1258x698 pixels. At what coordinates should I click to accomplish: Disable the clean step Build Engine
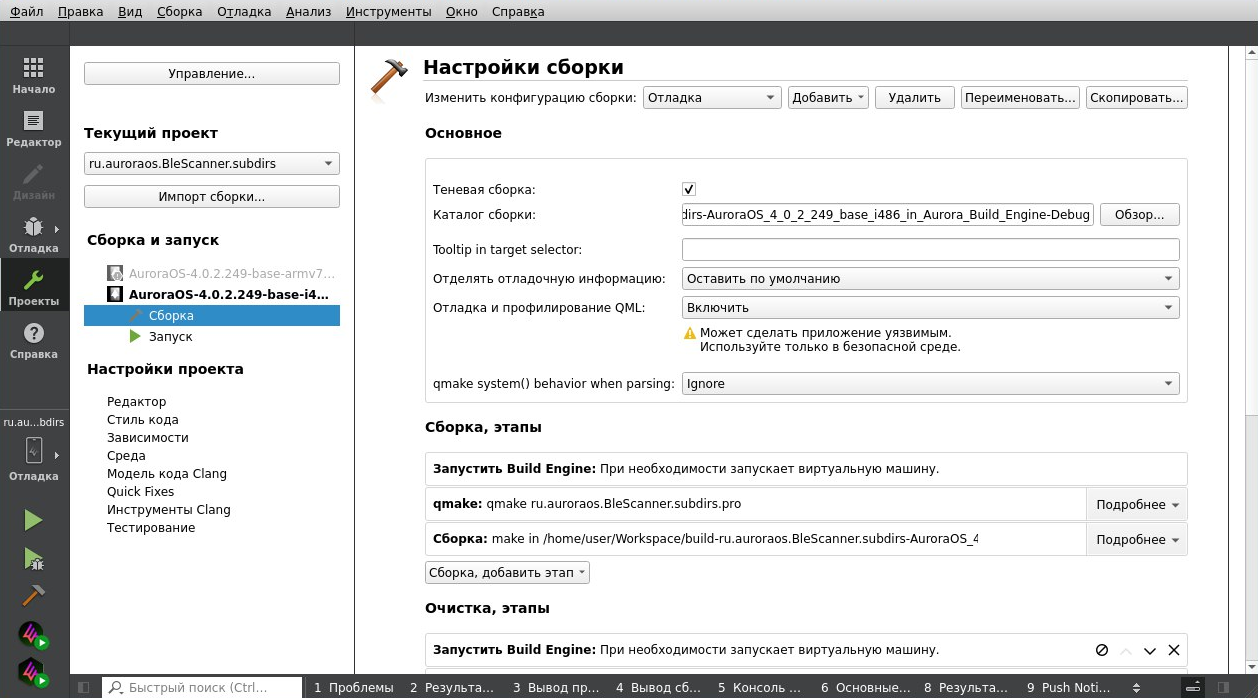coord(1101,650)
